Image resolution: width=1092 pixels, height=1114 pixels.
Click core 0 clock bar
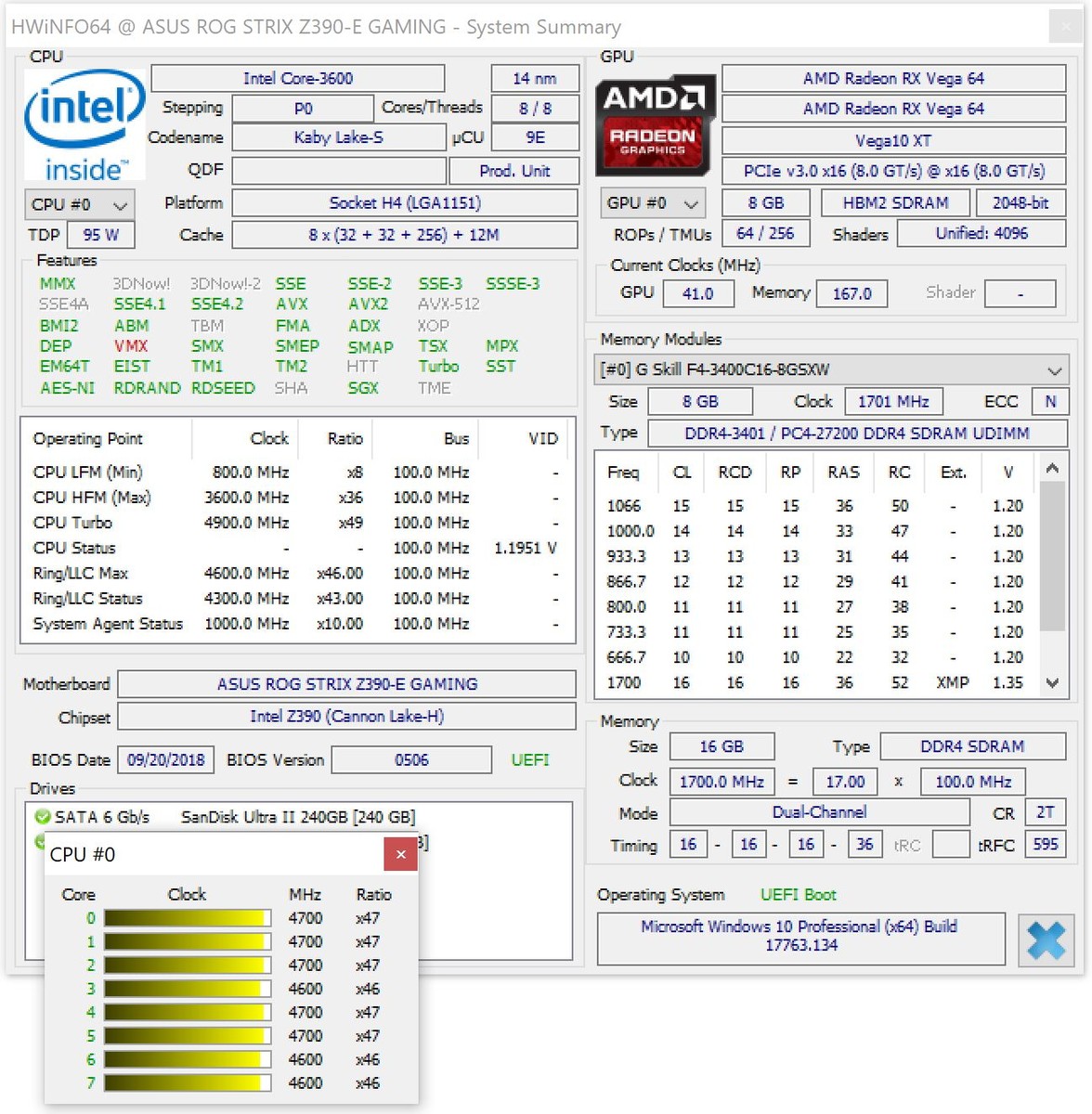188,918
